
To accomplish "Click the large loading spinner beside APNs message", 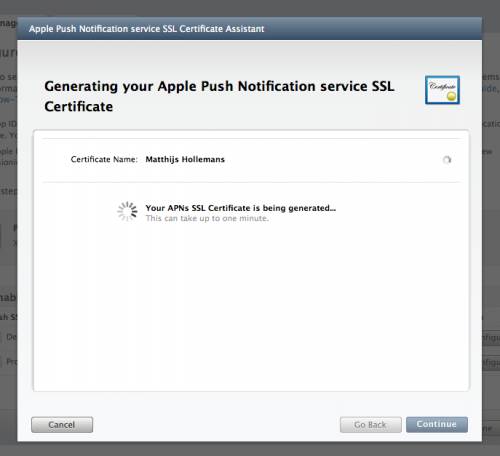I will click(127, 211).
